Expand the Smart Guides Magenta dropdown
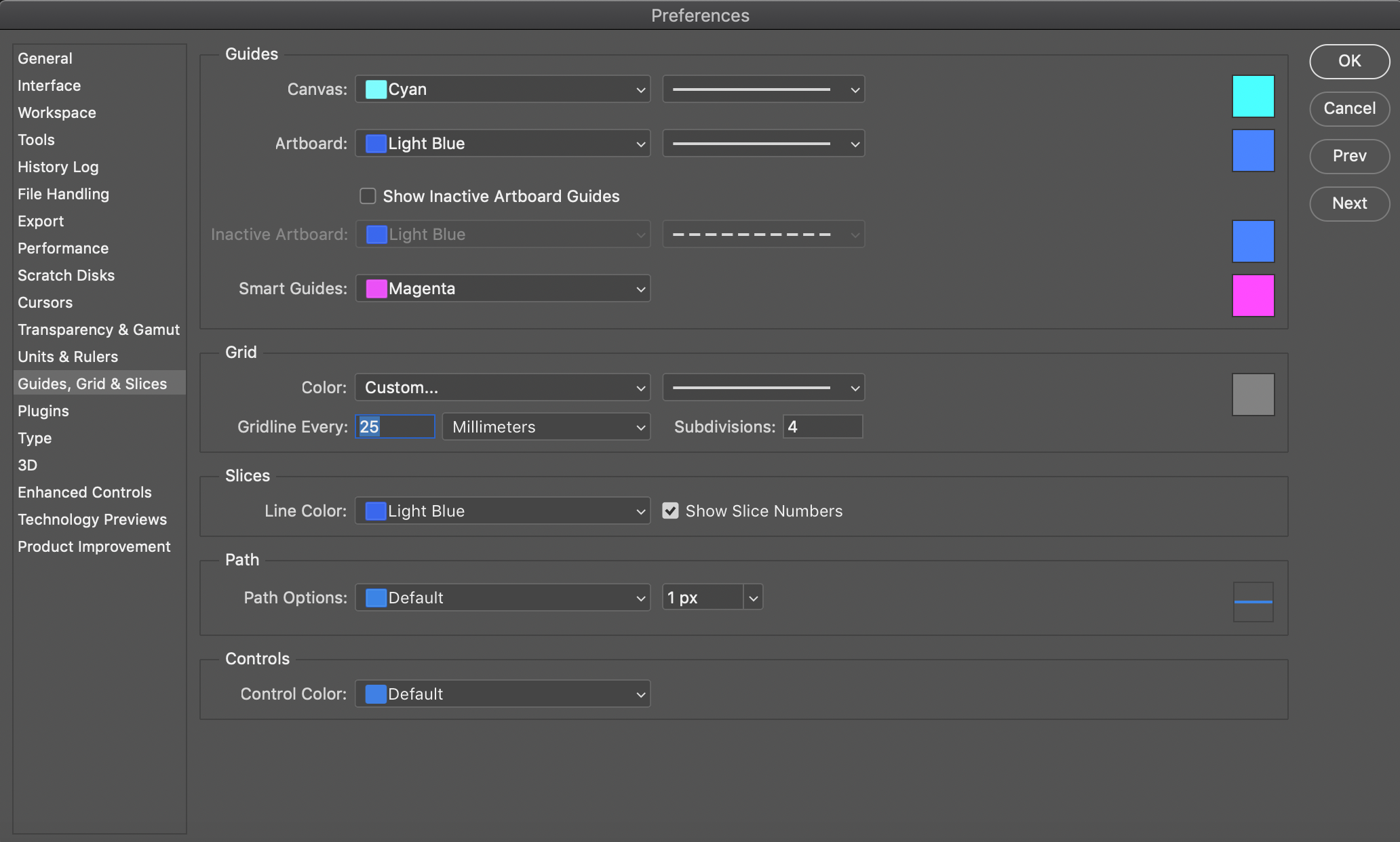The image size is (1400, 842). click(x=503, y=289)
